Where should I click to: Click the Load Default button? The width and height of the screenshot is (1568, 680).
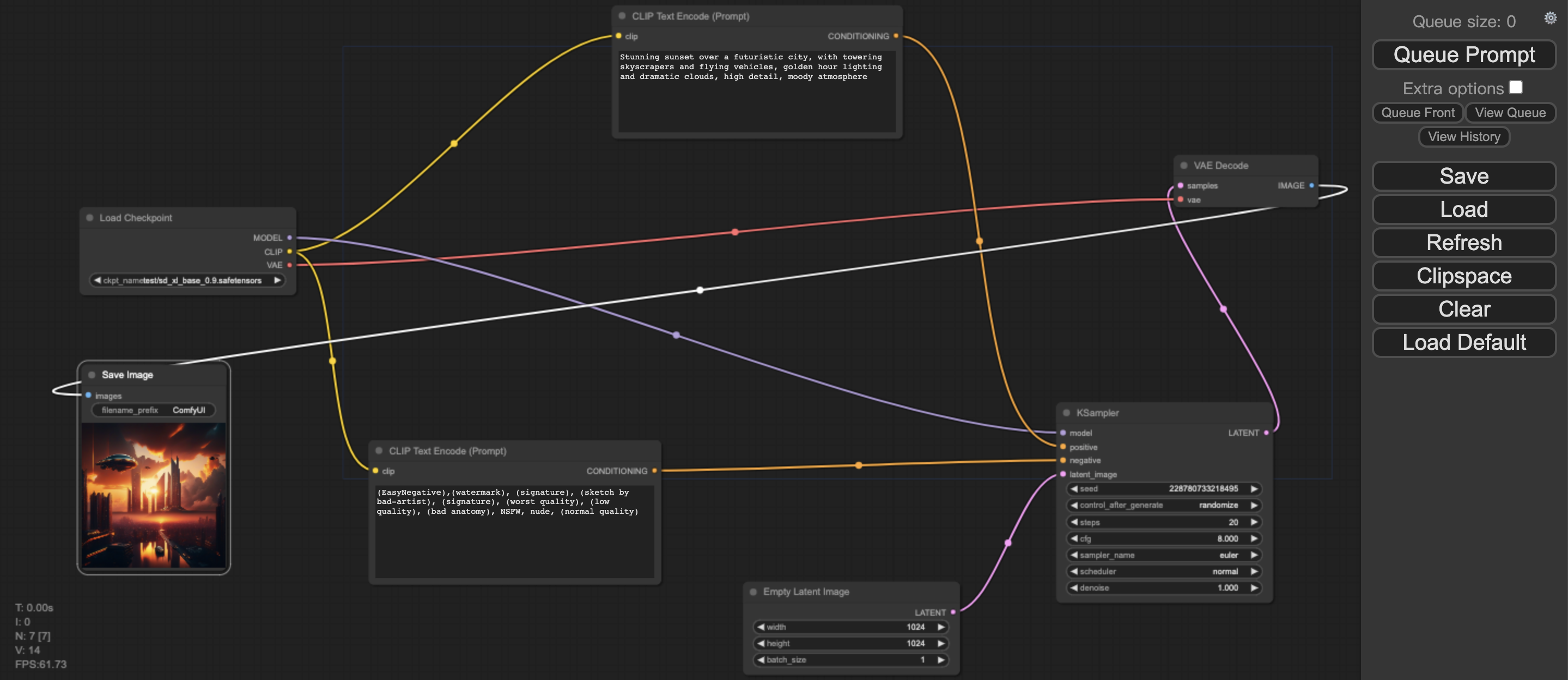point(1463,342)
